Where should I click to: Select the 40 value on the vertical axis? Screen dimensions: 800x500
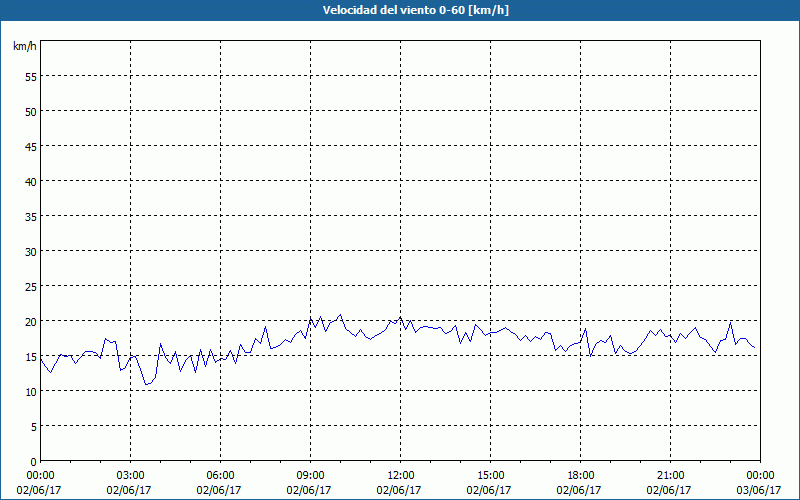click(x=31, y=181)
